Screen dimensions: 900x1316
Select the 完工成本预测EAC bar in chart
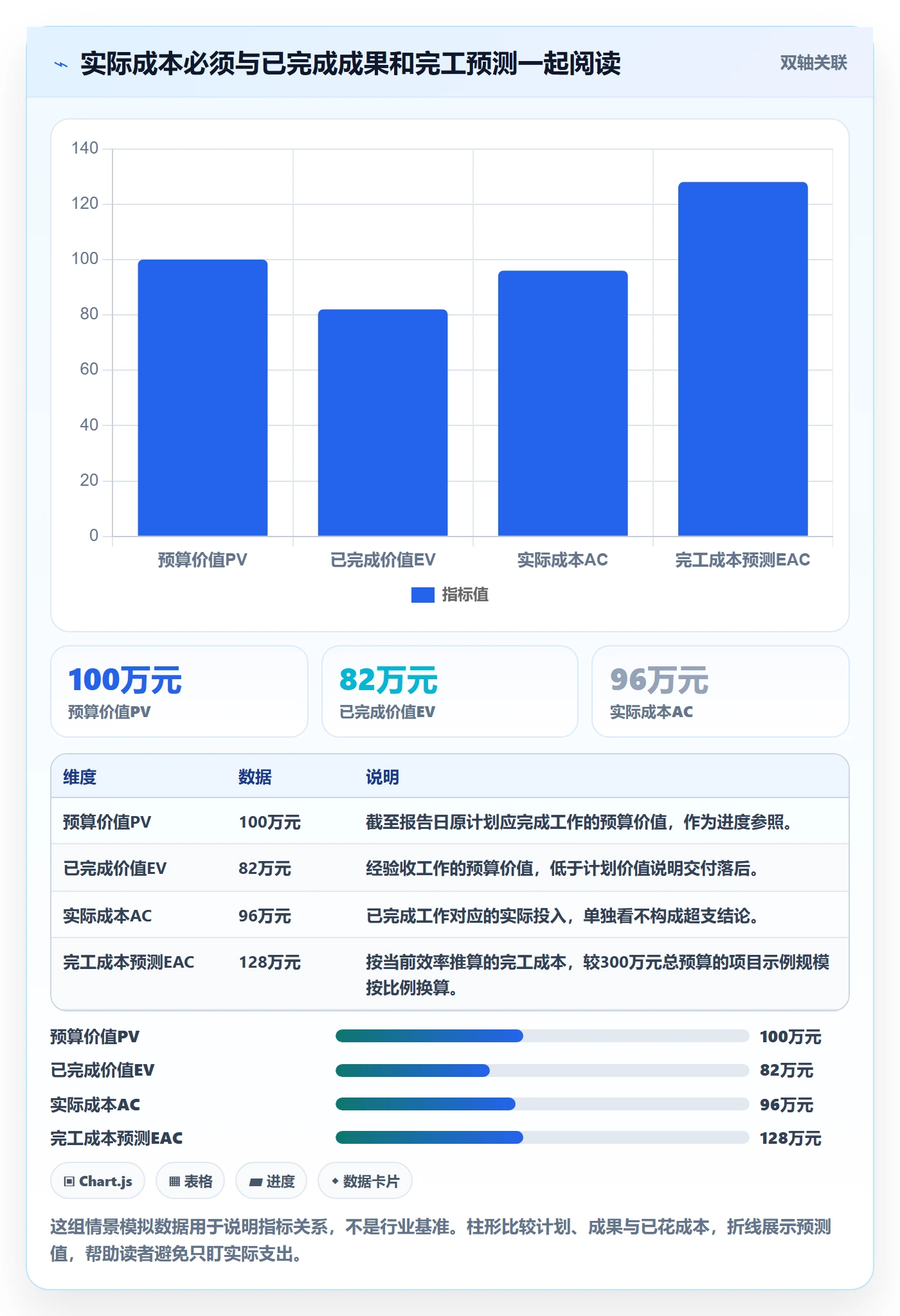pos(742,359)
